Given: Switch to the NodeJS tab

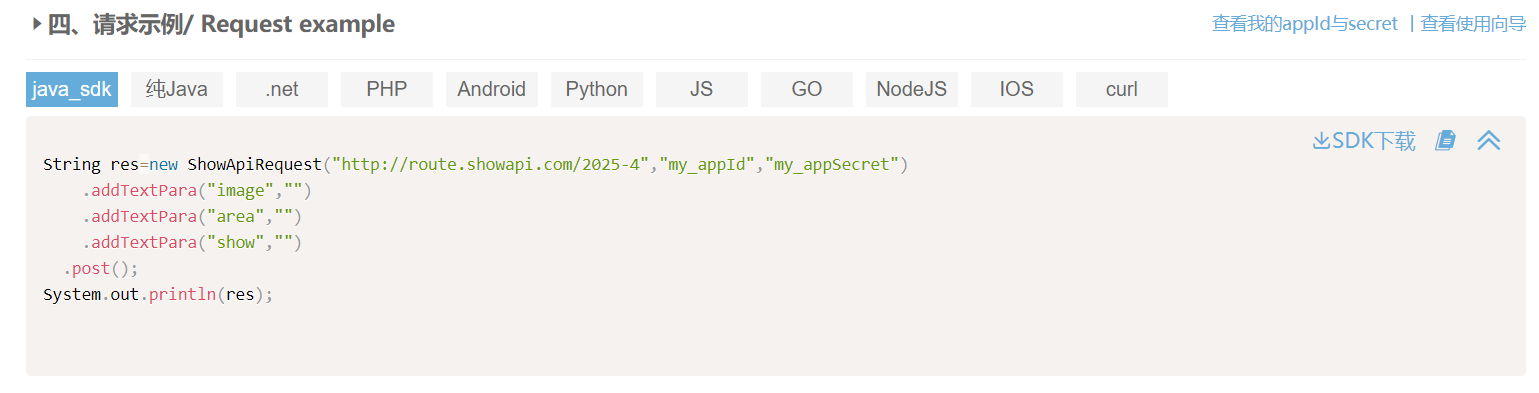Looking at the screenshot, I should 912,89.
